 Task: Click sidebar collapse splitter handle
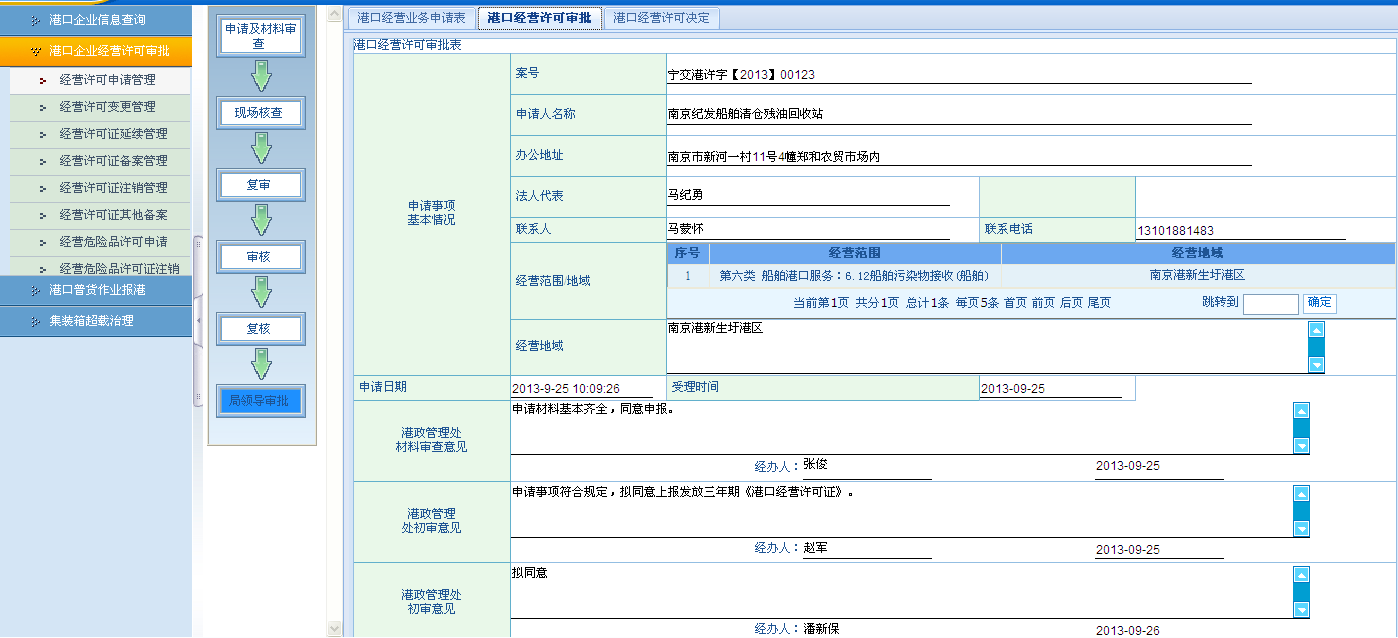click(198, 318)
